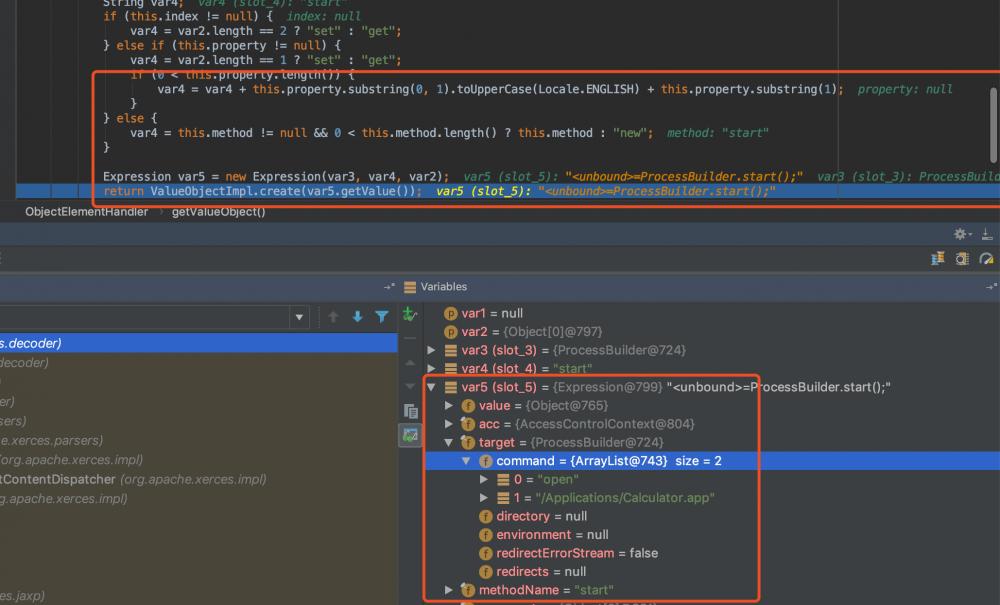Click ObjectElementHandler in the breadcrumb bar

86,212
